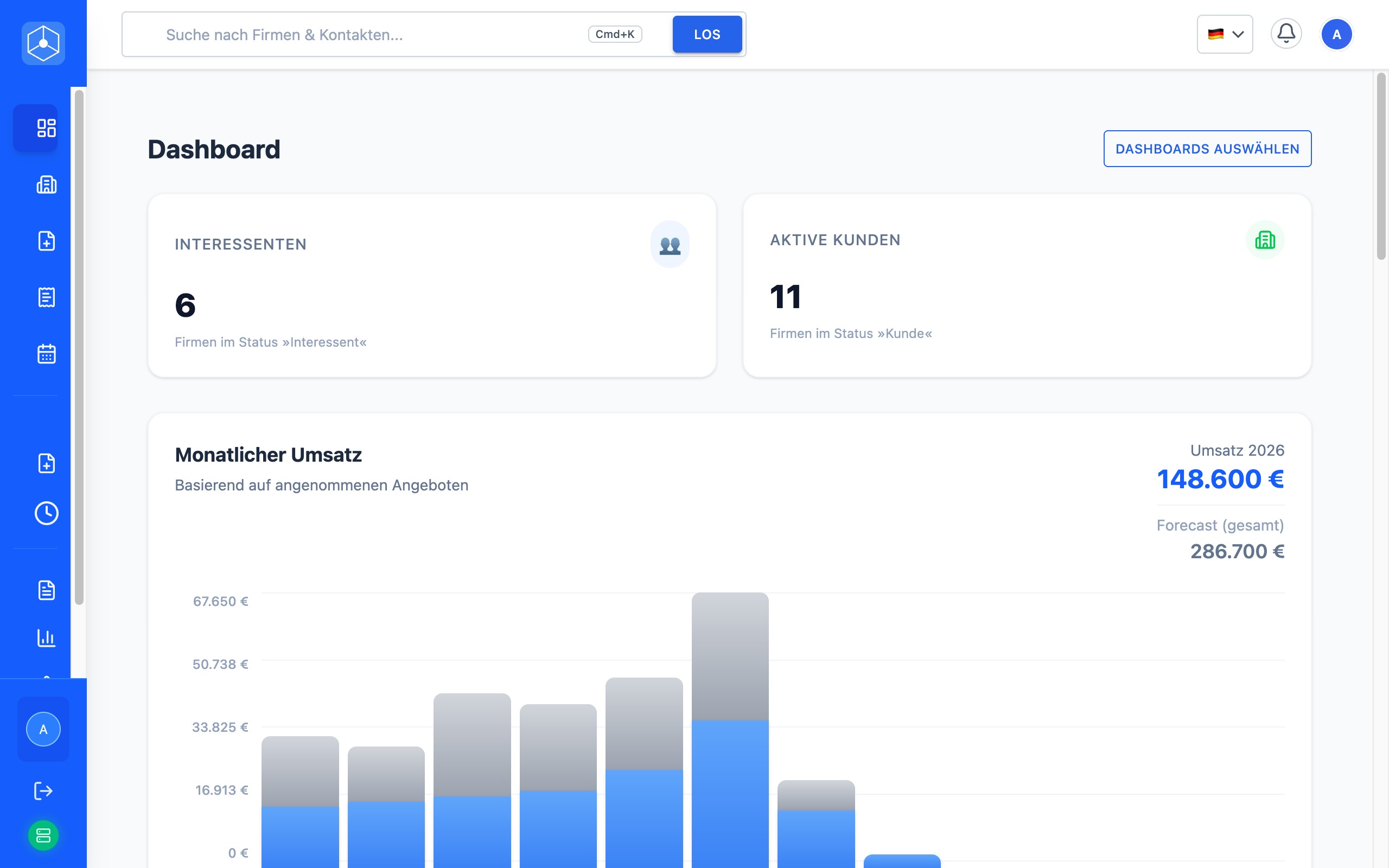Viewport: 1389px width, 868px height.
Task: Click the app logo in the sidebar
Action: click(x=43, y=43)
